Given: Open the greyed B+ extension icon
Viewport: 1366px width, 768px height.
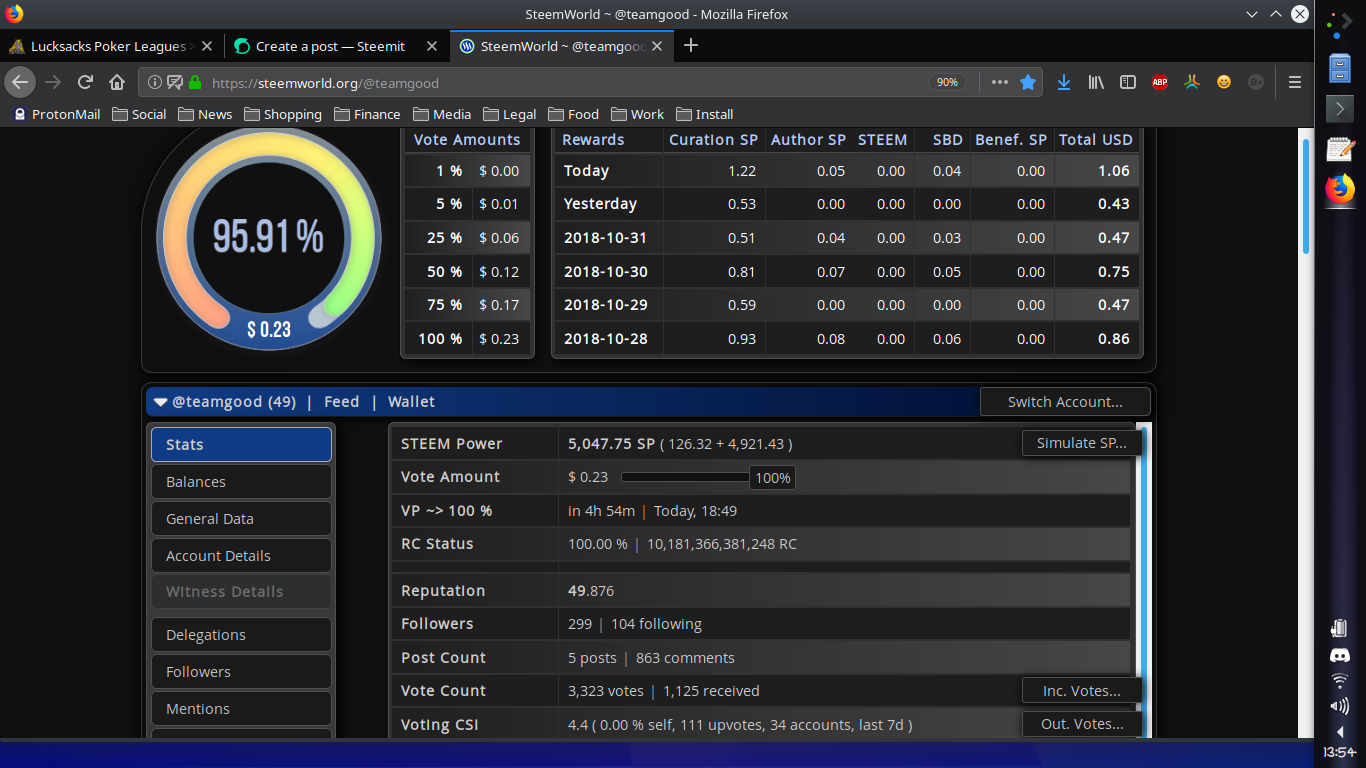Looking at the screenshot, I should click(1256, 82).
